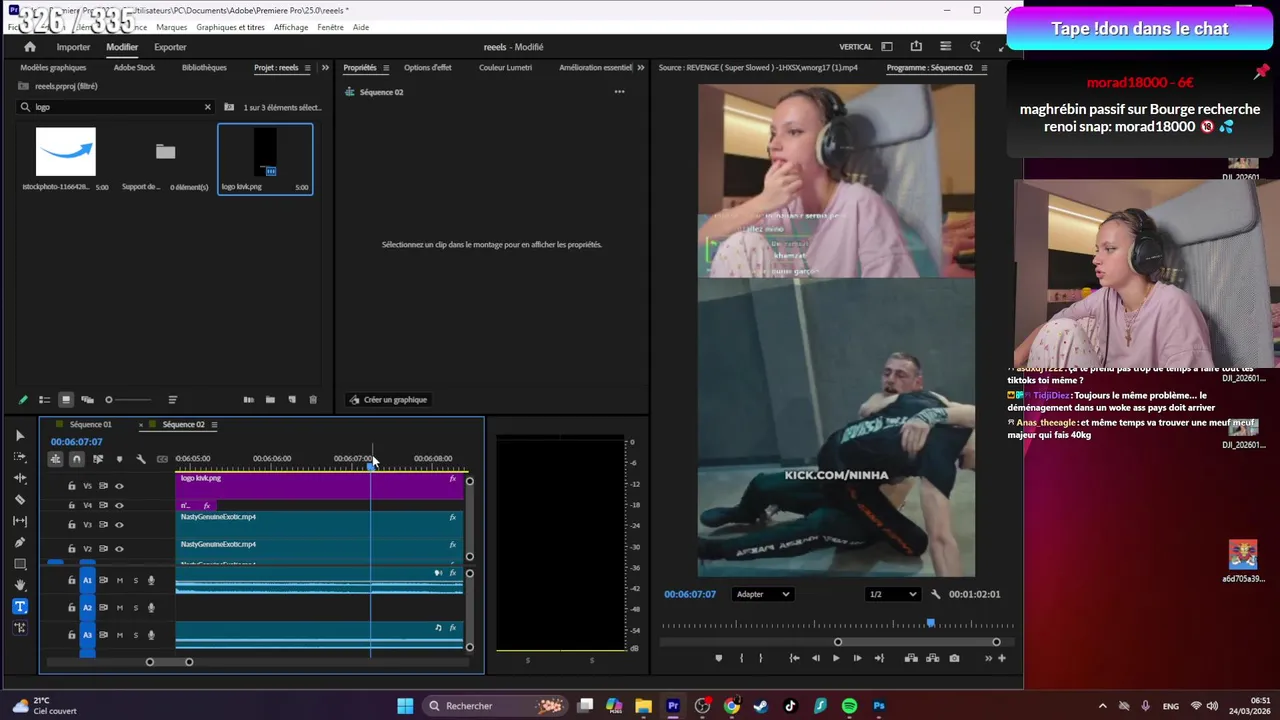The height and width of the screenshot is (720, 1280).
Task: Open Programme: Séquence 02 panel menu
Action: click(x=984, y=68)
